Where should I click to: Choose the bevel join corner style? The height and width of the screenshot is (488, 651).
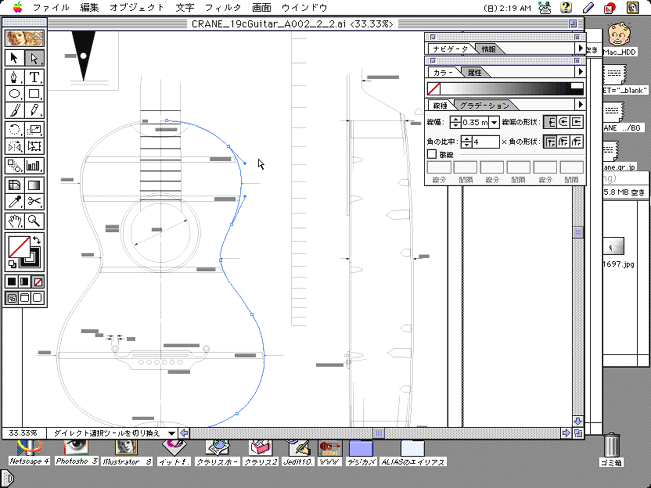tap(577, 142)
